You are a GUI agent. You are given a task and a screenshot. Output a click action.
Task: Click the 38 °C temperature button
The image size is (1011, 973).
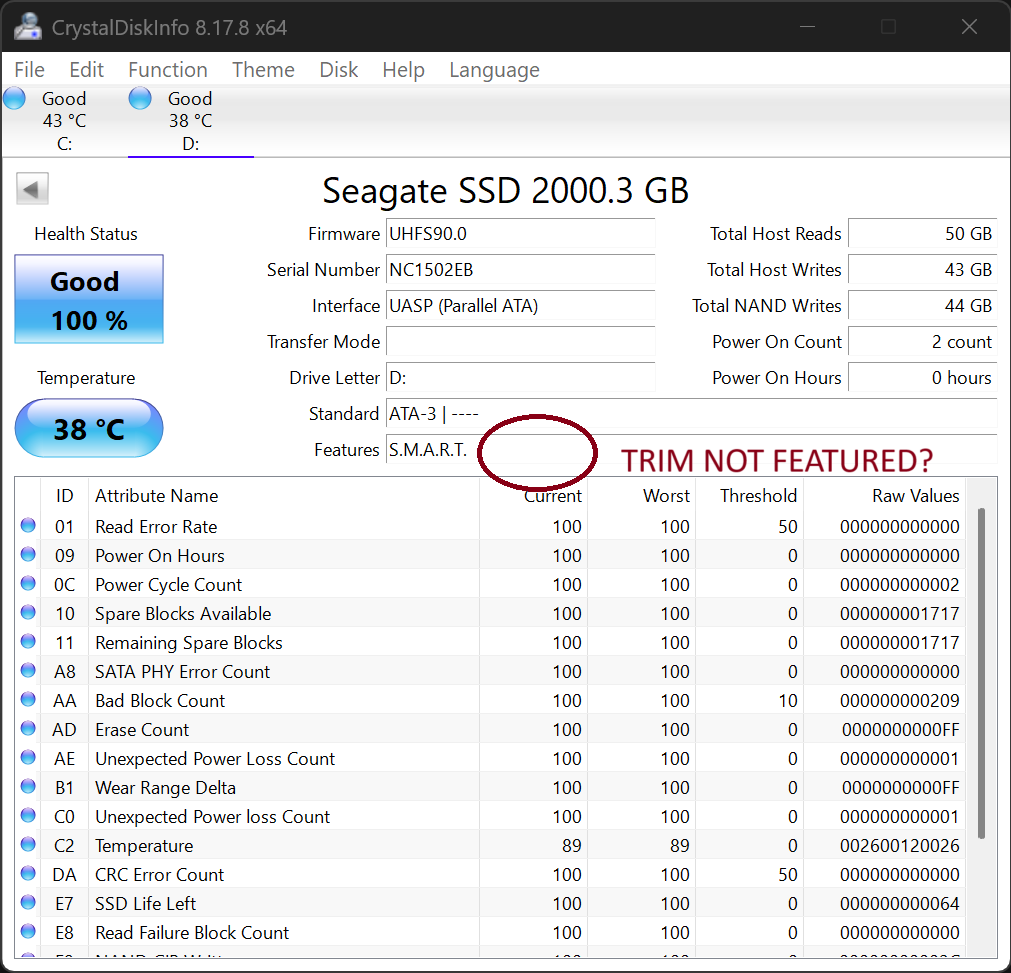point(89,428)
